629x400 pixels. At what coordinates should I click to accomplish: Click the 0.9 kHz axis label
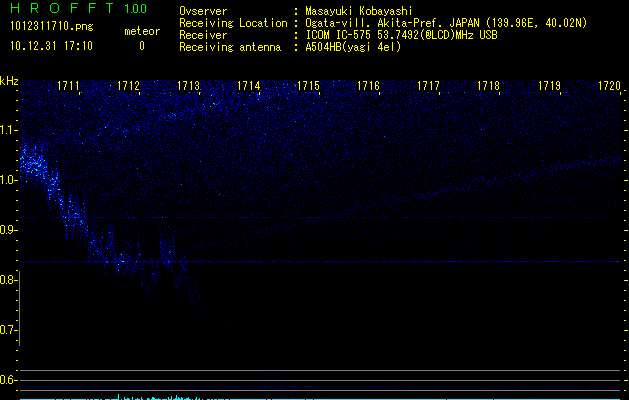coord(9,230)
